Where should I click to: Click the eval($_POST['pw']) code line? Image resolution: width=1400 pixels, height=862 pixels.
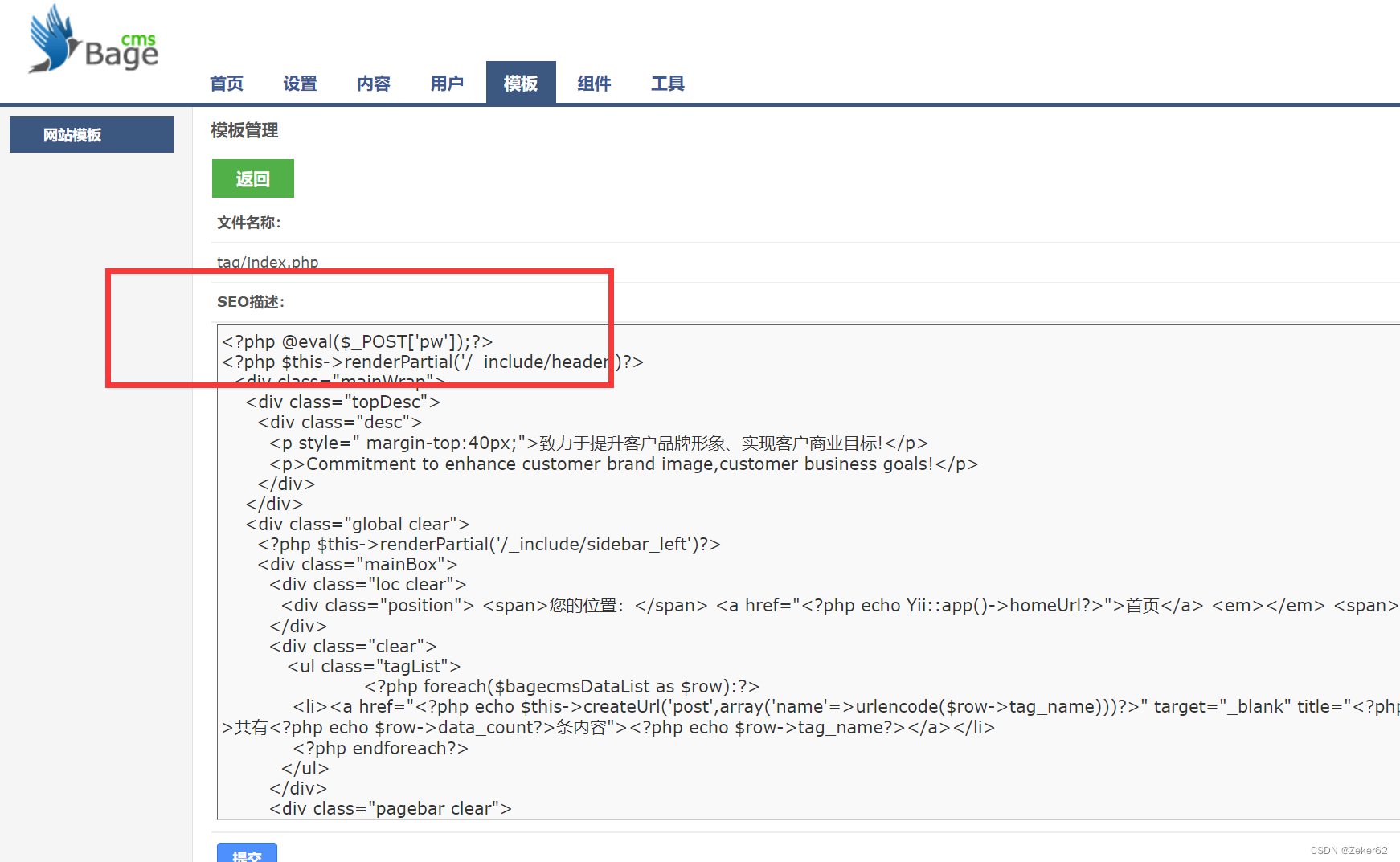click(x=358, y=341)
